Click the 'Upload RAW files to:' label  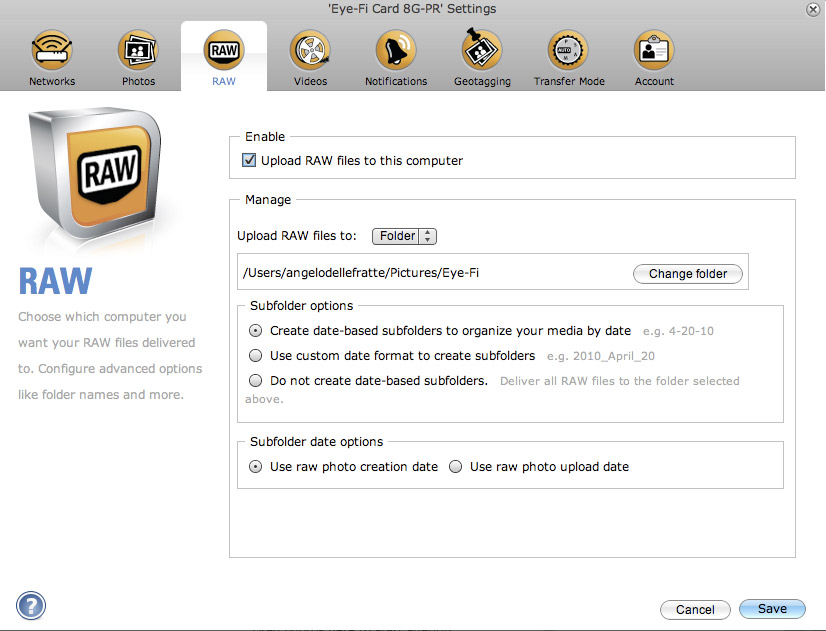(297, 236)
